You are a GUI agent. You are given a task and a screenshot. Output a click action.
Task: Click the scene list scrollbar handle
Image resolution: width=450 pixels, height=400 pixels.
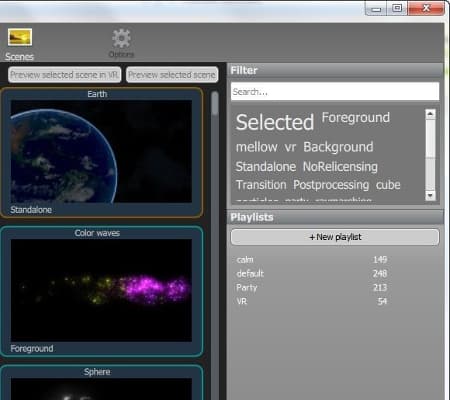[x=215, y=103]
